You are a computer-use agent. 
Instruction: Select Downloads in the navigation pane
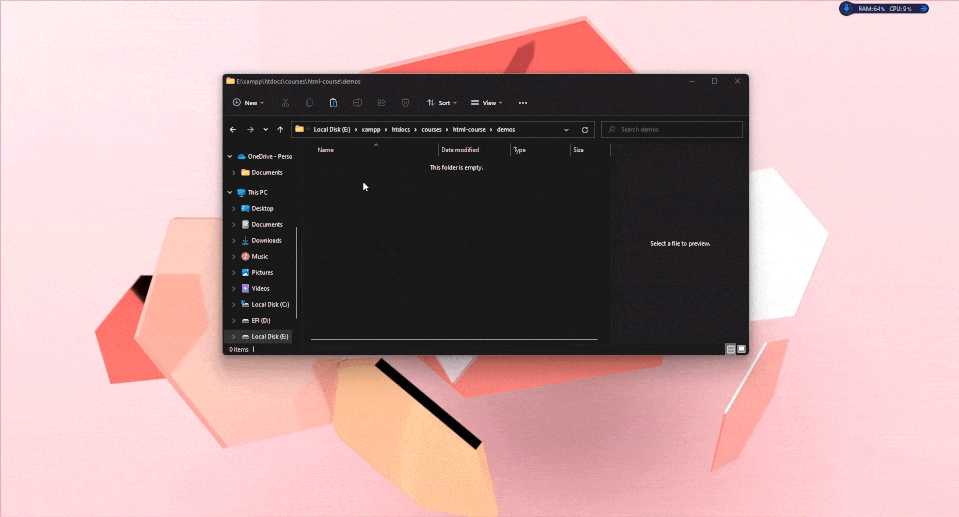266,241
